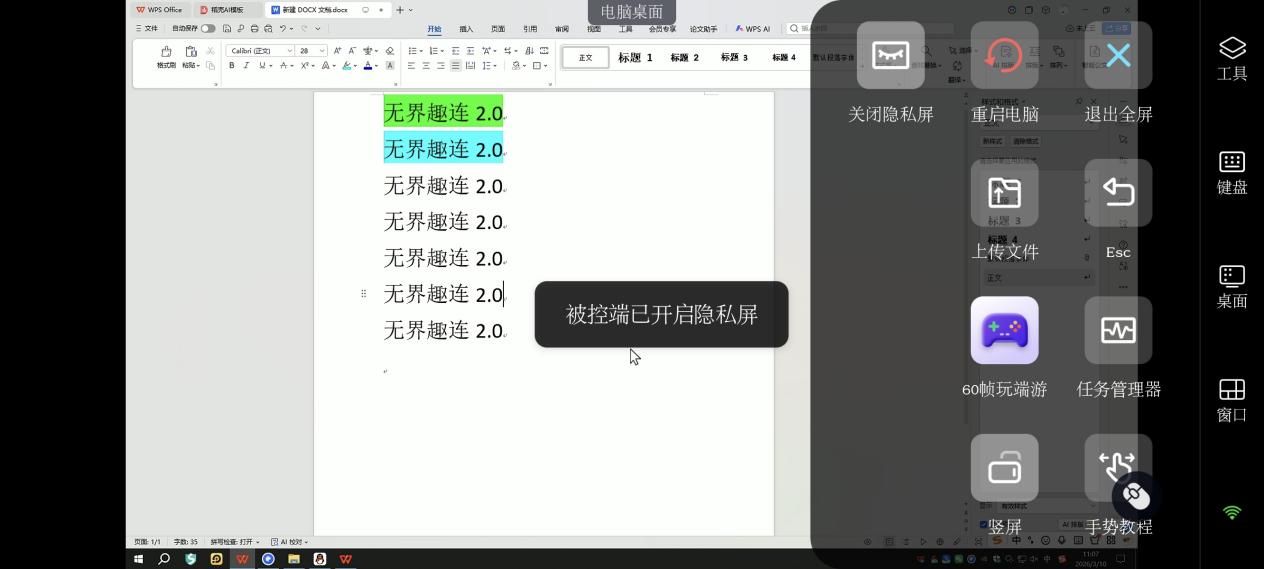Exit fullscreen via the 退出全屏 icon
This screenshot has width=1264, height=569.
pyautogui.click(x=1118, y=56)
